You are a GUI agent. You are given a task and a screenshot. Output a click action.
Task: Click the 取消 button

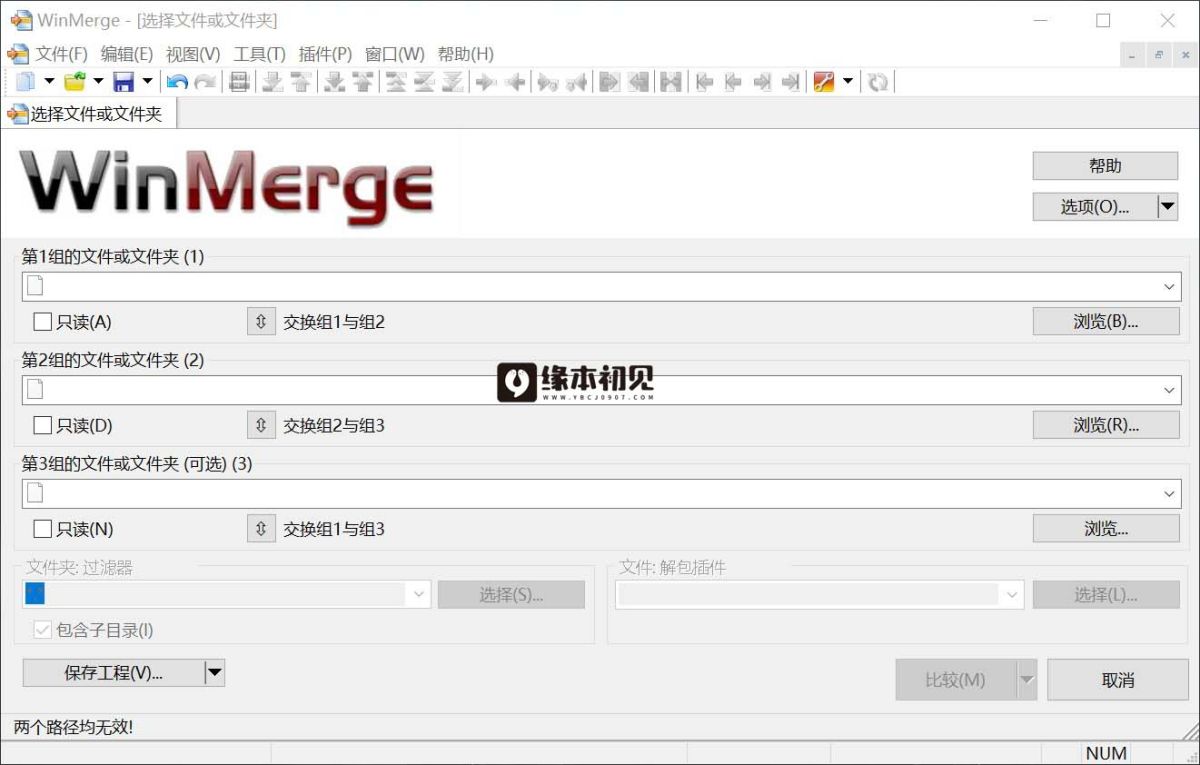[x=1118, y=680]
